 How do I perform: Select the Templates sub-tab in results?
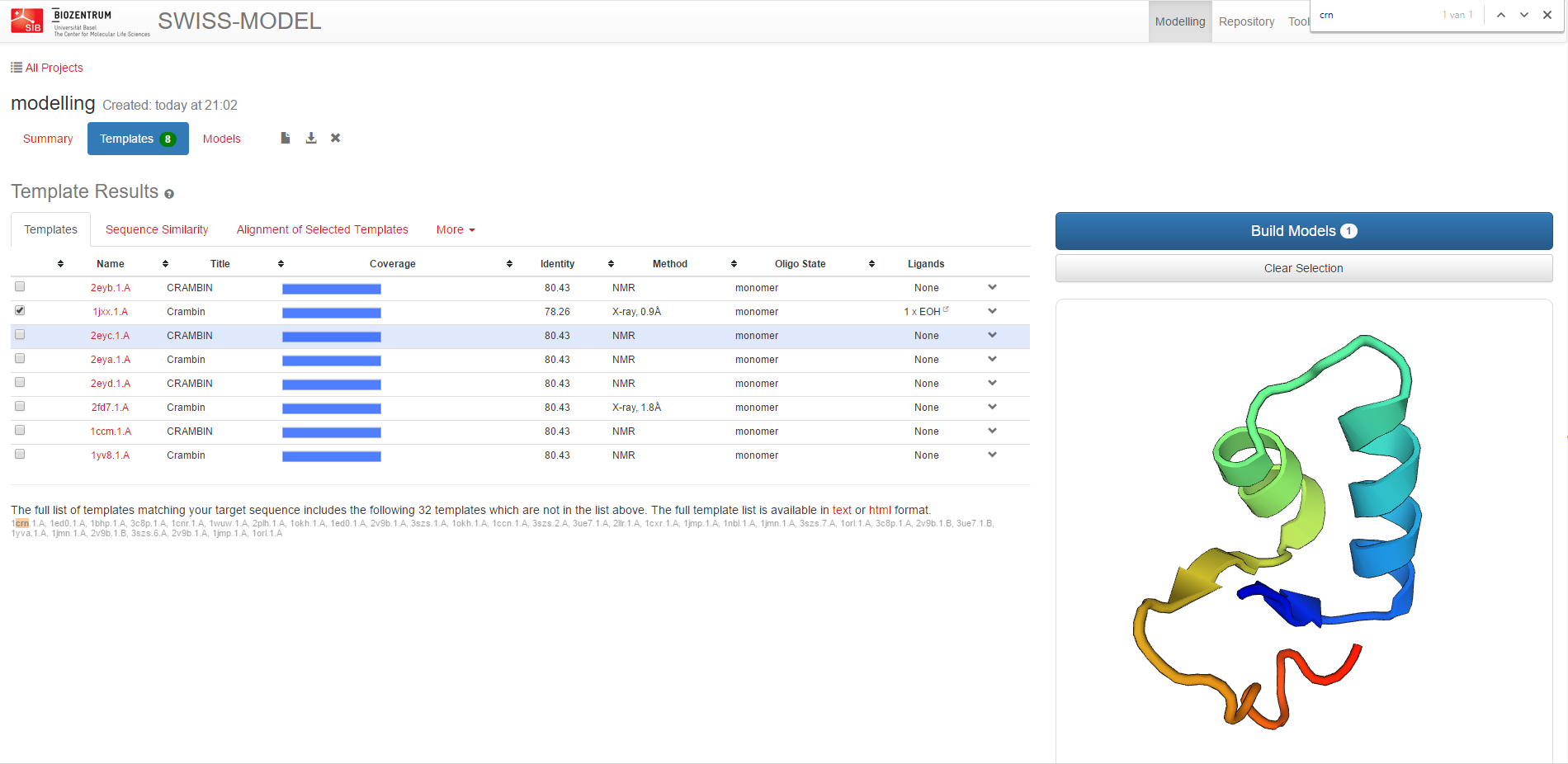(50, 229)
